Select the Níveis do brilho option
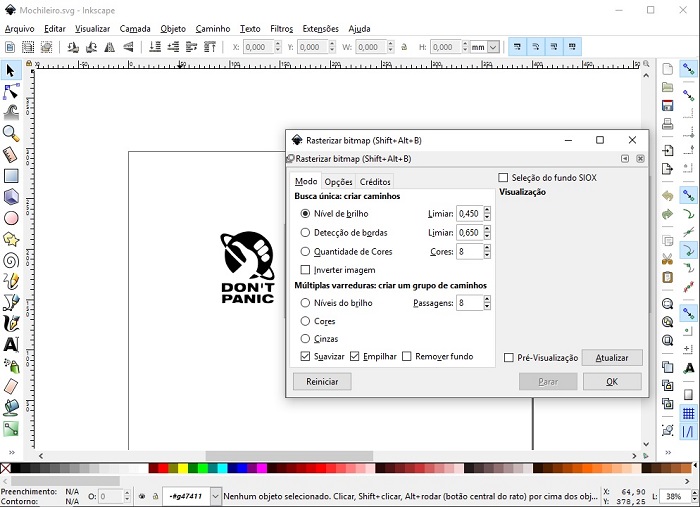The width and height of the screenshot is (700, 507). pyautogui.click(x=305, y=303)
